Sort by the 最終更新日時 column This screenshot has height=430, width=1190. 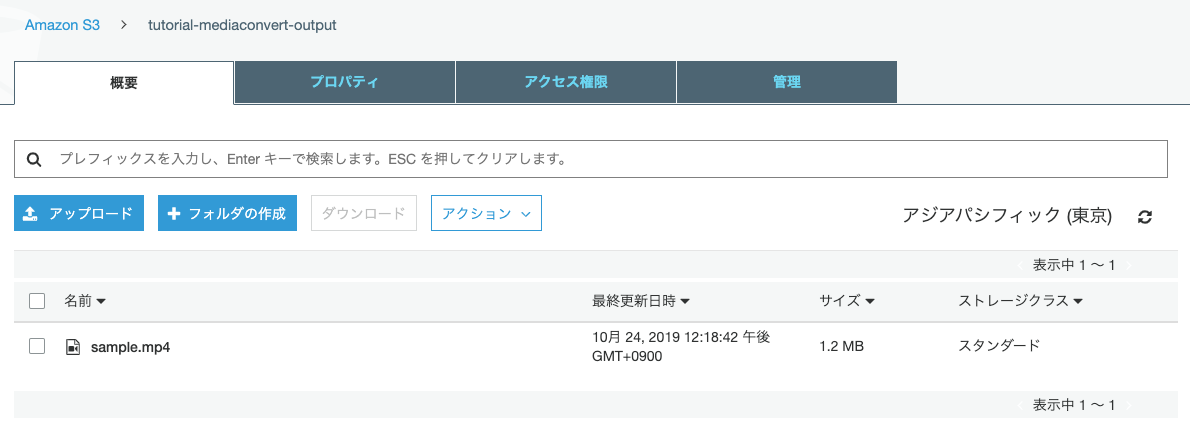point(641,301)
